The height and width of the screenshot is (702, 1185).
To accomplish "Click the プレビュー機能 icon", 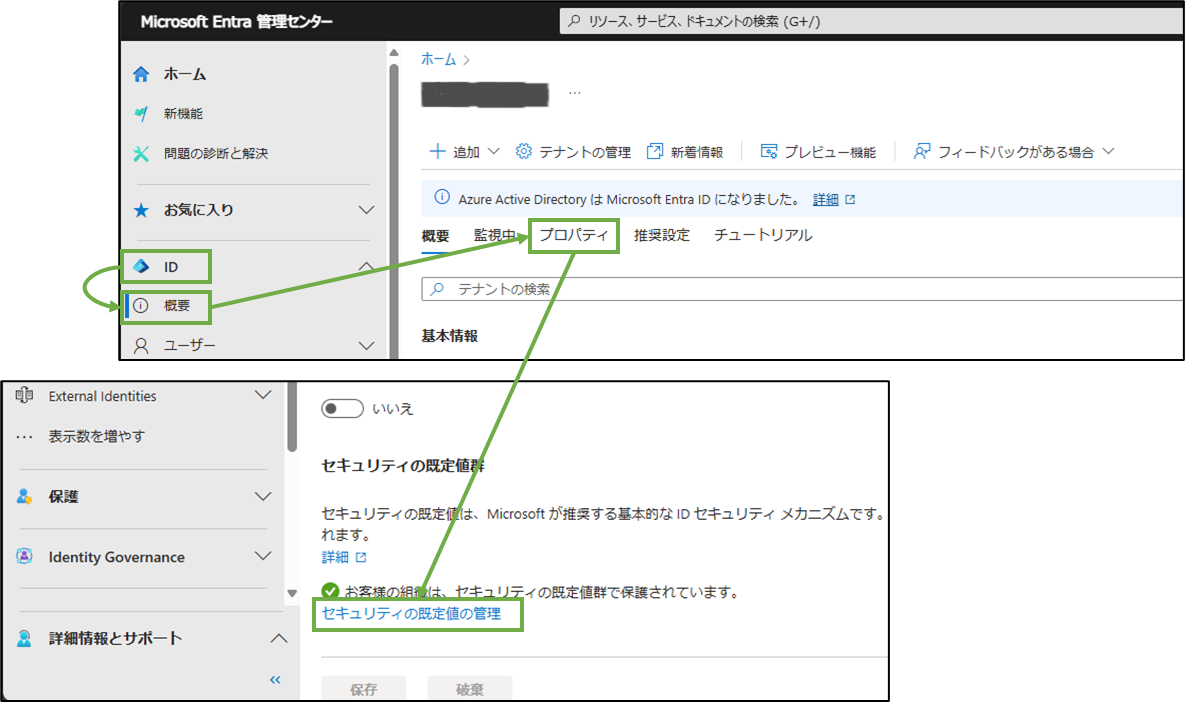I will pyautogui.click(x=769, y=151).
